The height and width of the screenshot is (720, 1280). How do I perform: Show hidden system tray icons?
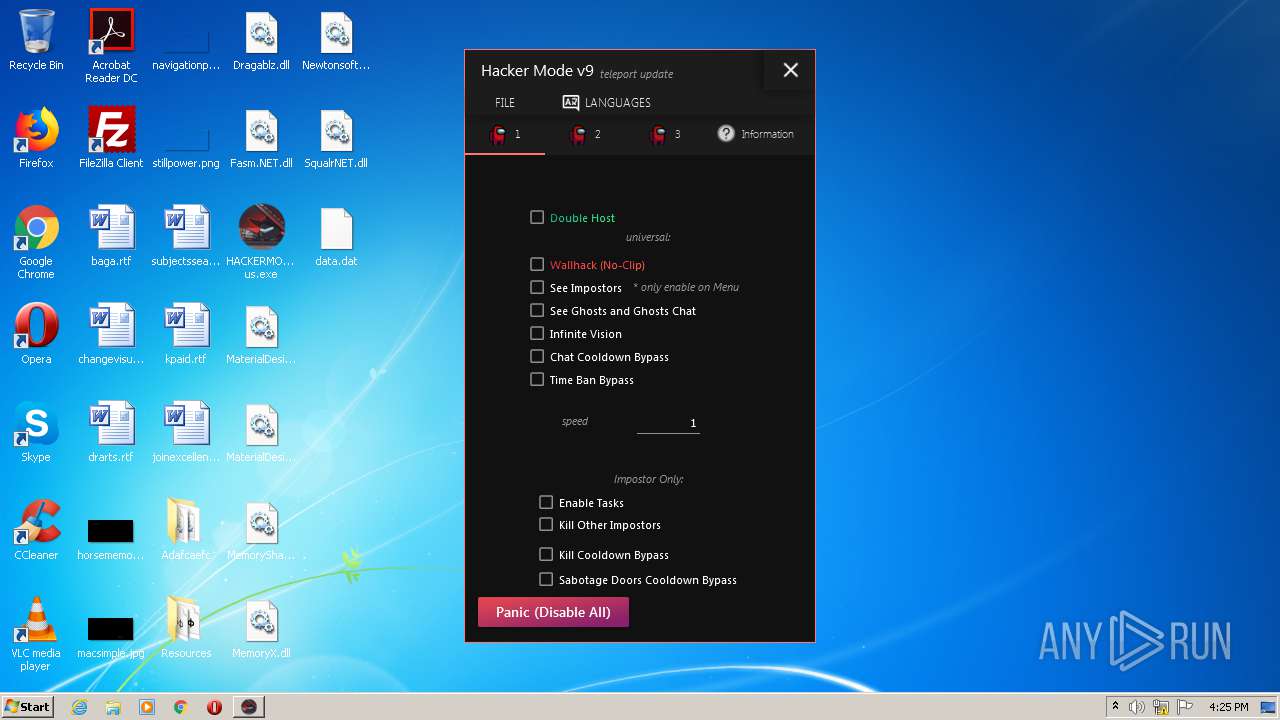pos(1115,707)
